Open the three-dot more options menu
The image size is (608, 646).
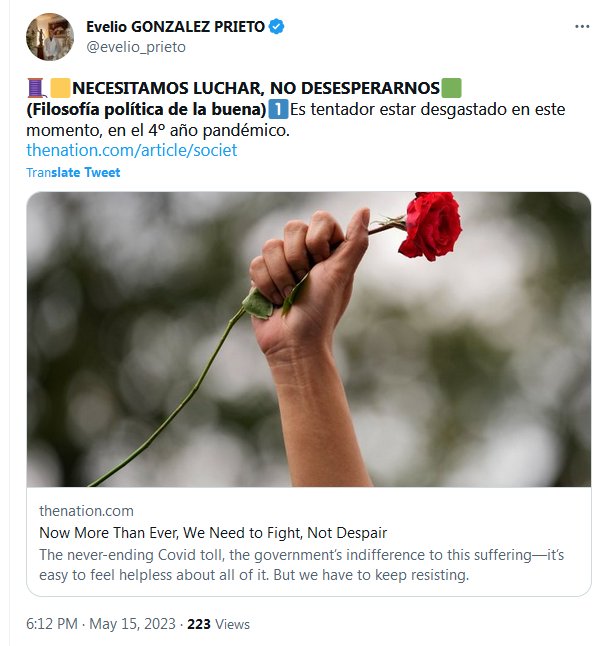(x=581, y=27)
